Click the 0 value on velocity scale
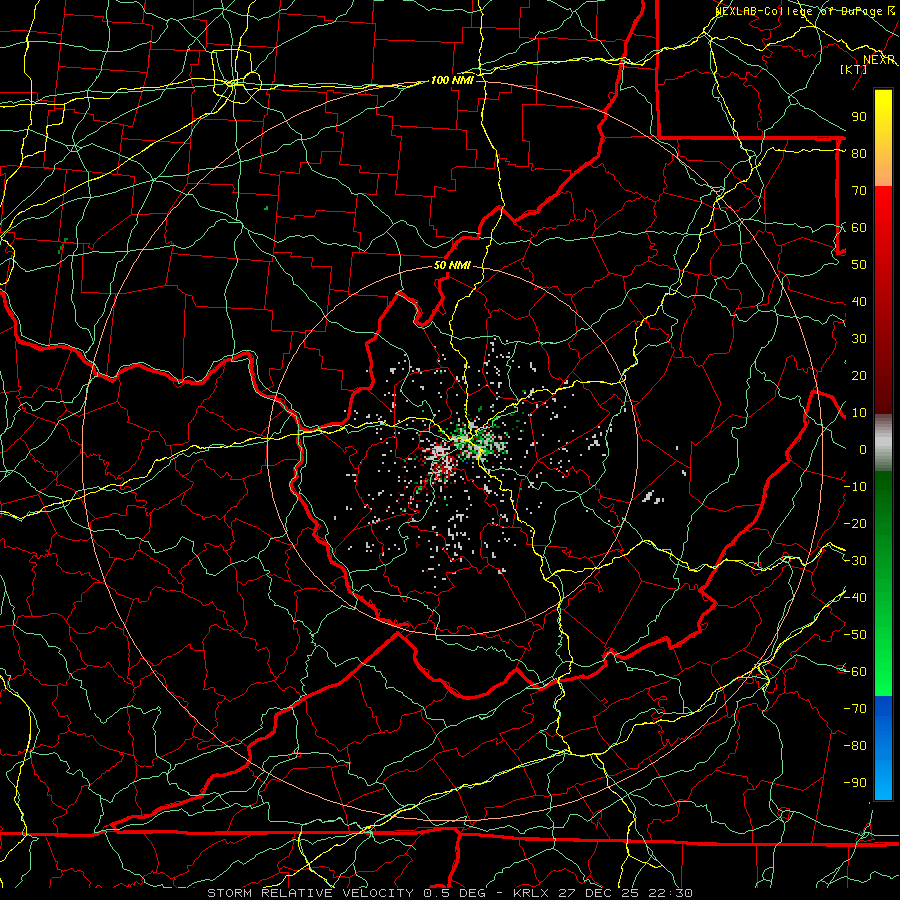Viewport: 900px width, 900px height. 863,449
